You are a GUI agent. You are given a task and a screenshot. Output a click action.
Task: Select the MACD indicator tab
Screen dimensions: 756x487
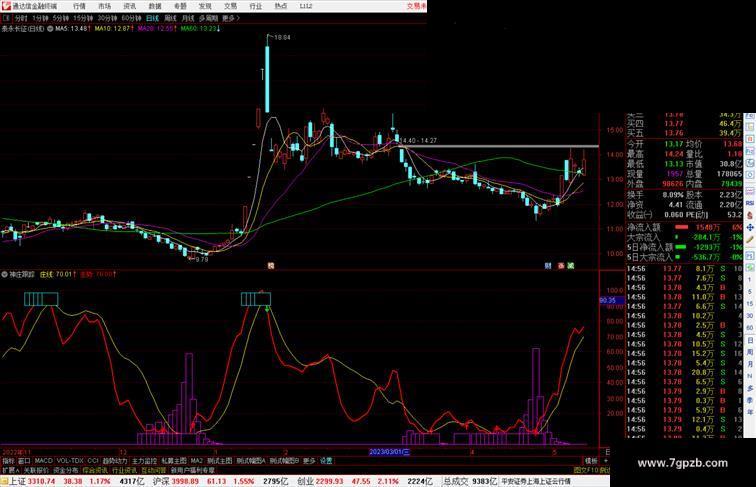pos(43,461)
